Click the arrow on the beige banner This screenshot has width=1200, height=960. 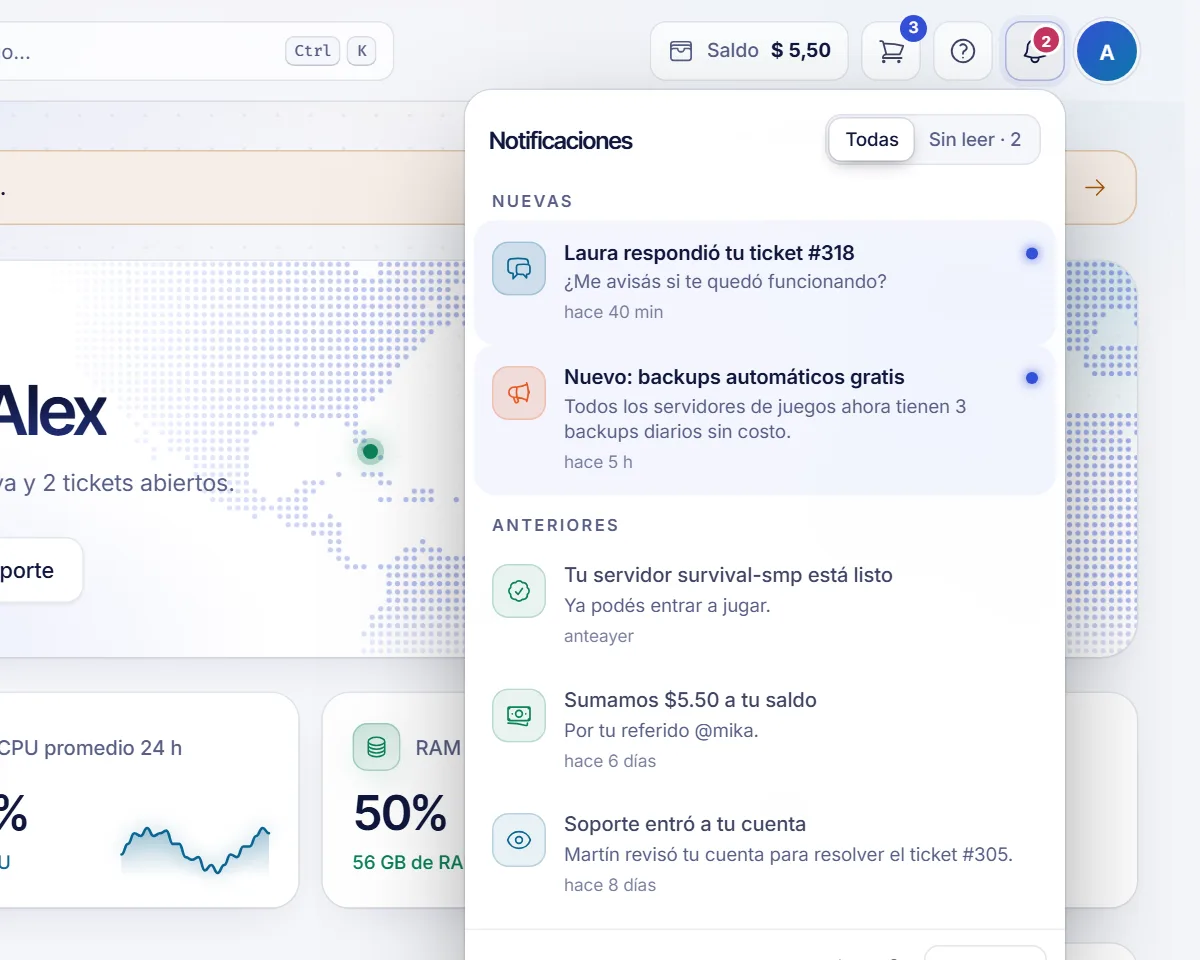click(x=1095, y=188)
